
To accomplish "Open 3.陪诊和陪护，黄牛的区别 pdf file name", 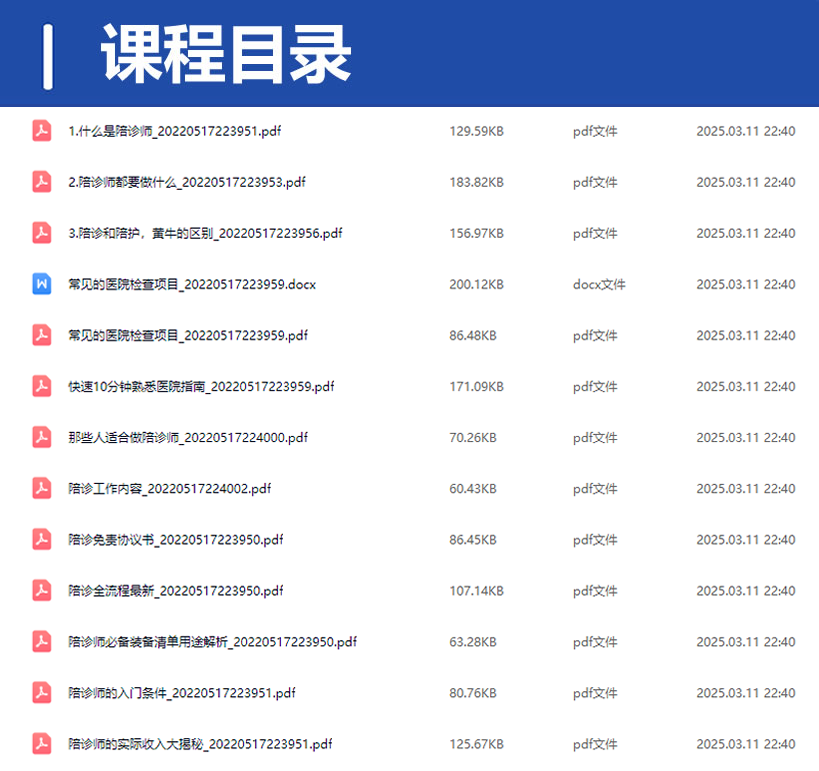I will pyautogui.click(x=205, y=233).
